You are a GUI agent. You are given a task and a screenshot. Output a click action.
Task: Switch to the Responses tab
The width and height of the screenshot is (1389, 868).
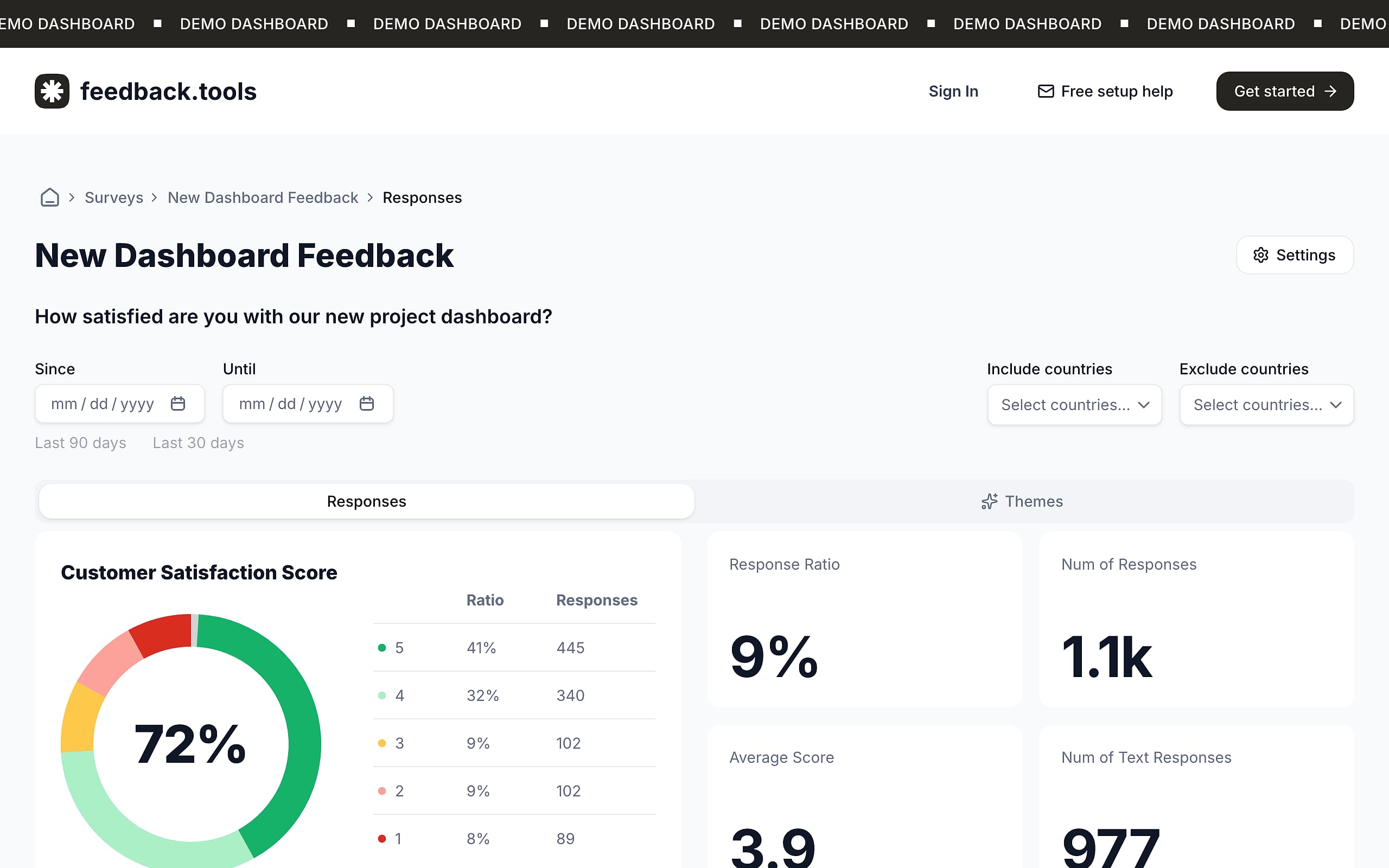pos(367,501)
